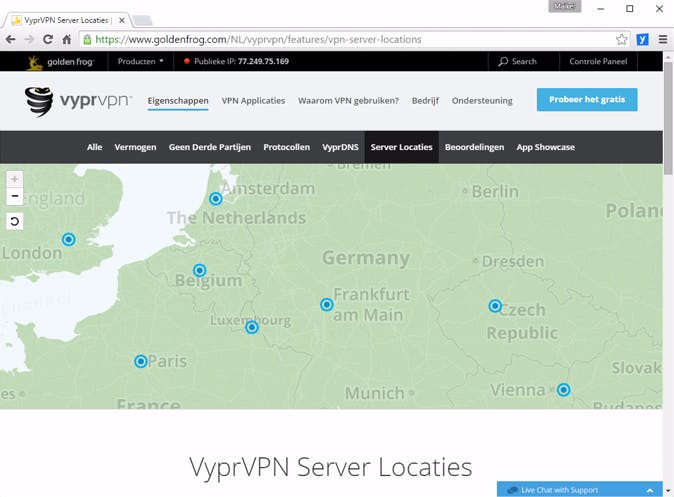Expand the Producten dropdown
This screenshot has height=497, width=674.
(x=141, y=61)
